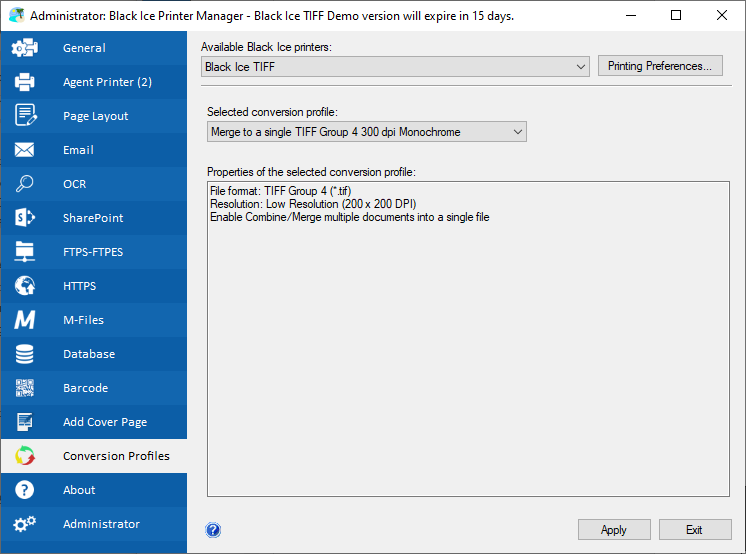Select the About tab
Viewport: 746px width, 554px height.
[x=79, y=490]
